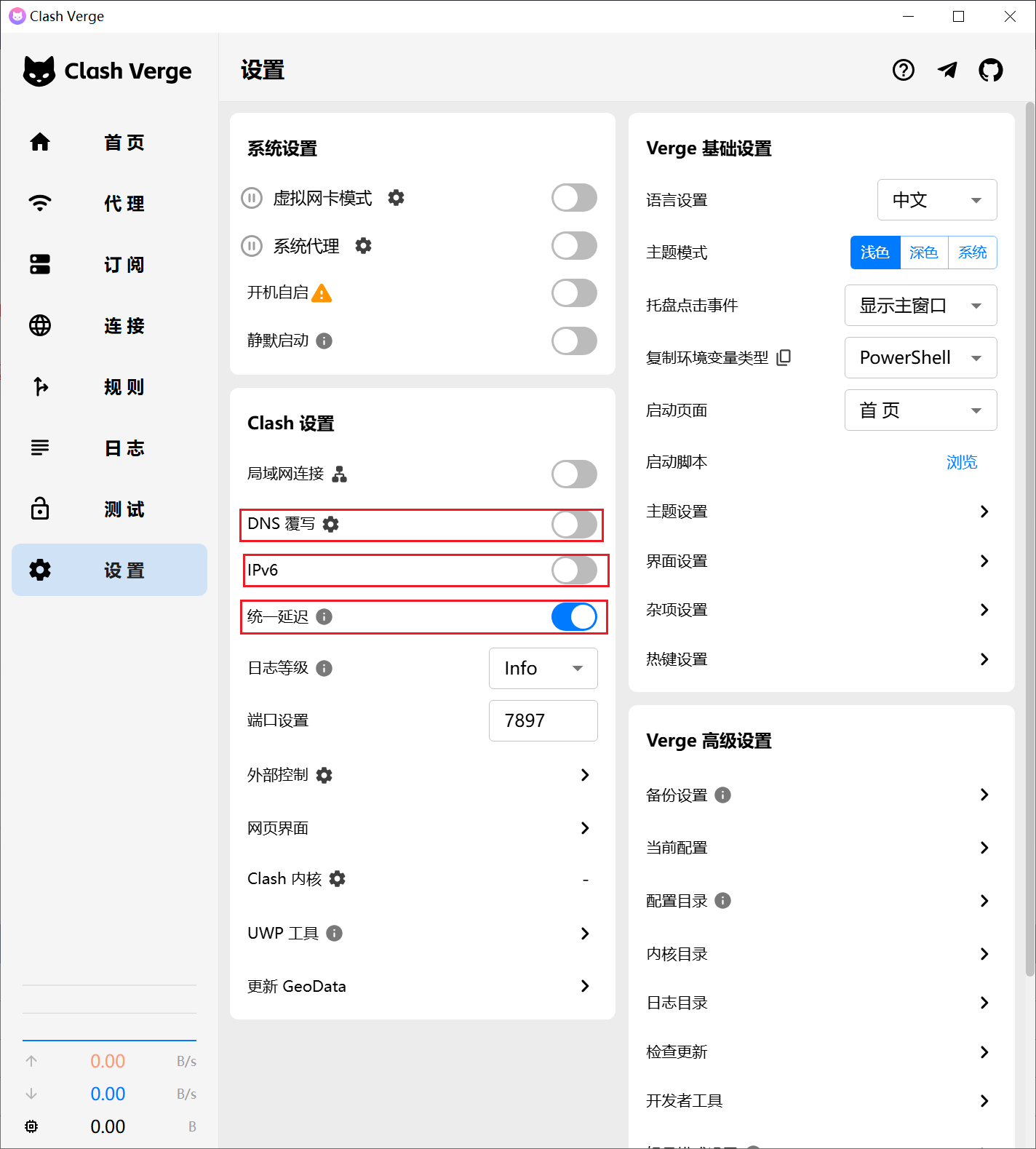Go to the 规则 sidebar item
The height and width of the screenshot is (1149, 1036).
tap(109, 386)
